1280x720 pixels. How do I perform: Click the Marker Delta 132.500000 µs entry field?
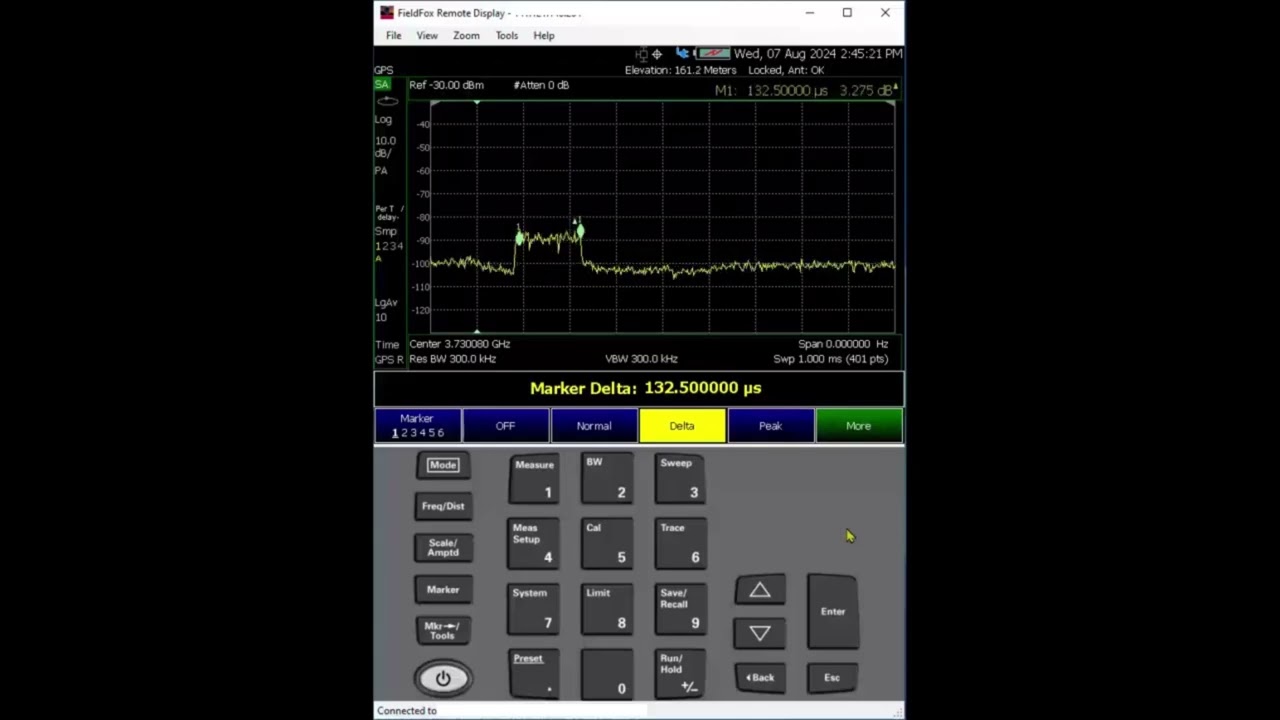640,388
